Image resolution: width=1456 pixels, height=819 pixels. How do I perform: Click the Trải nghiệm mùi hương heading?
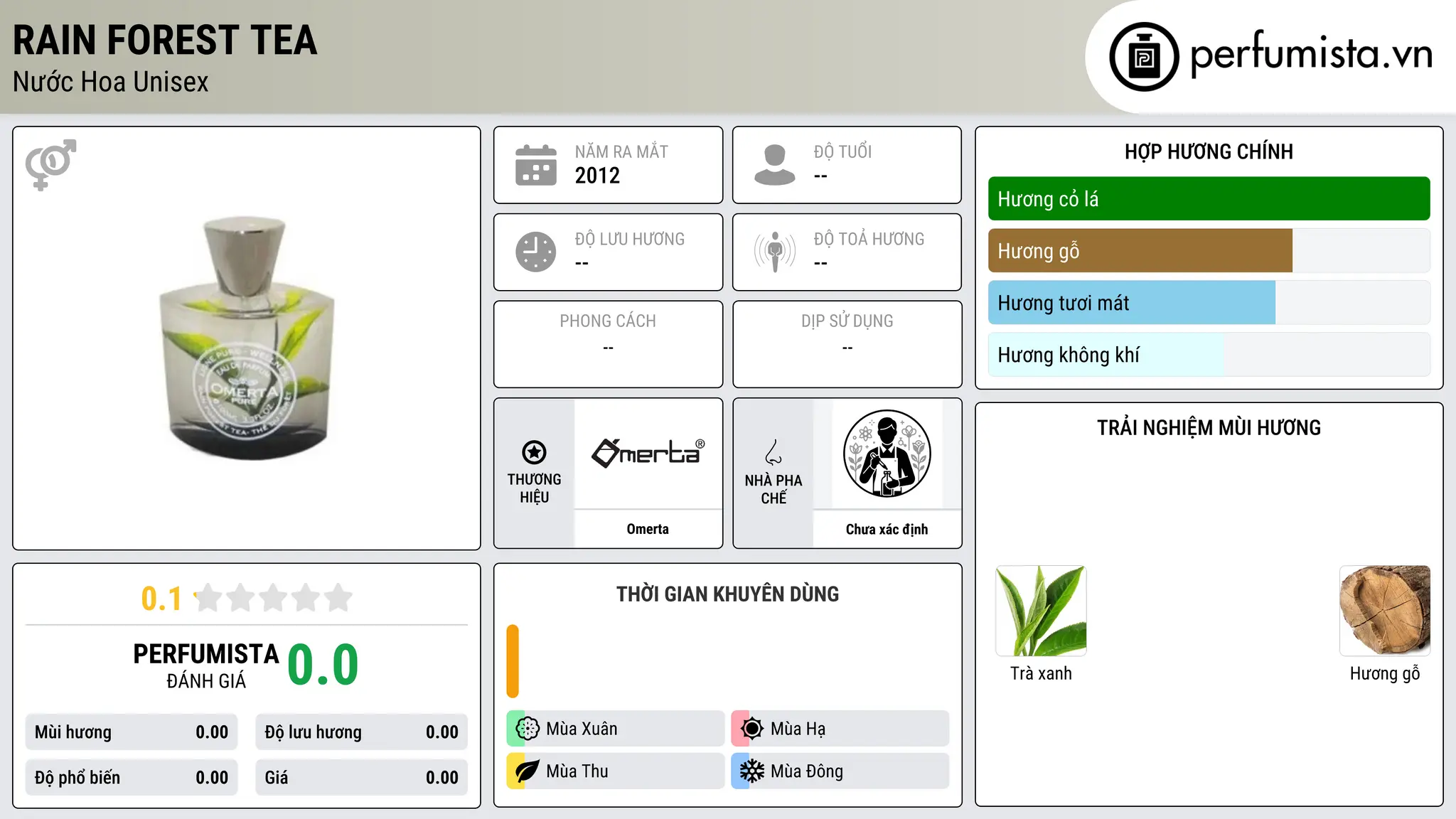[1209, 428]
